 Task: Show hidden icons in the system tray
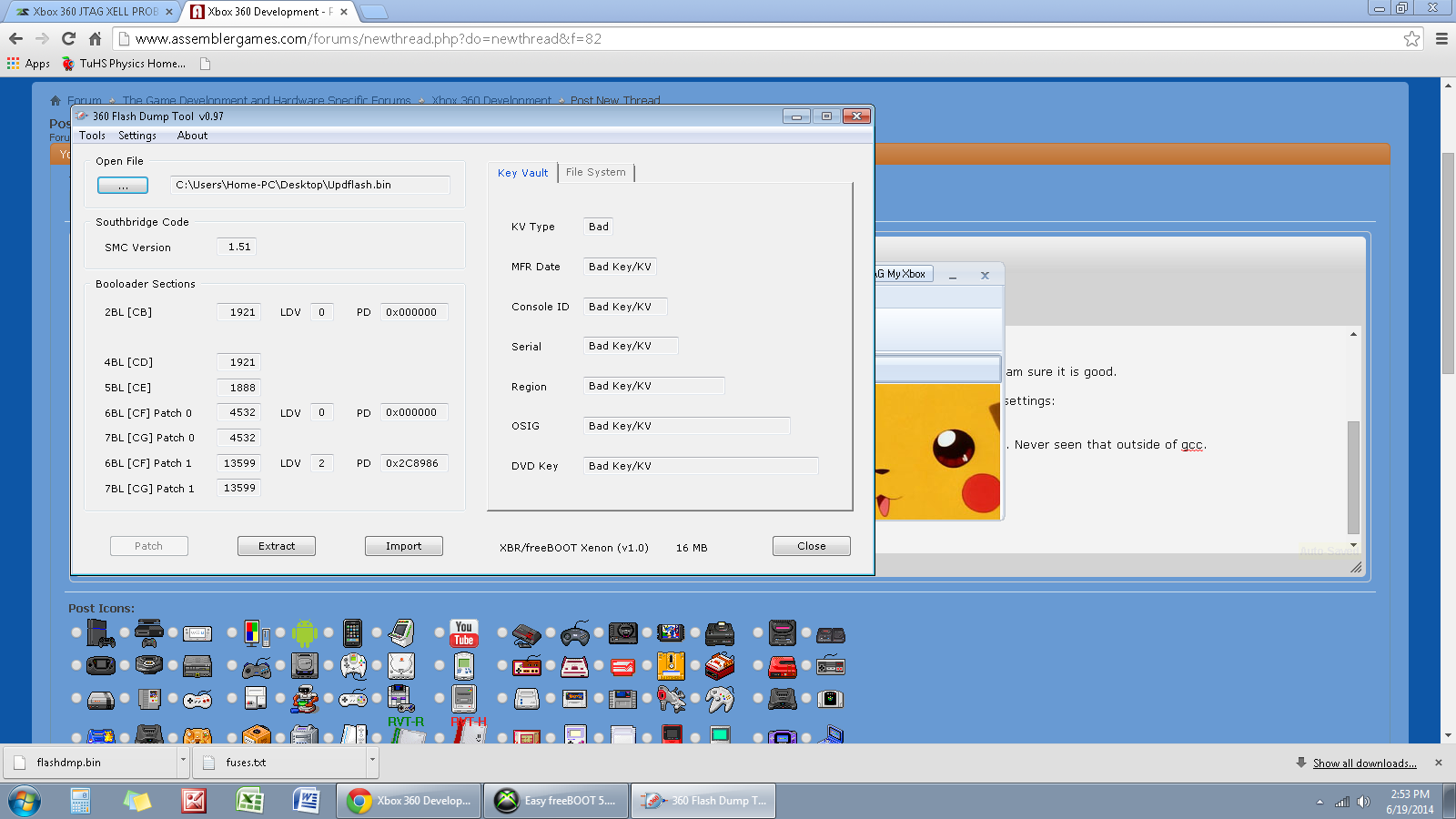click(1319, 802)
